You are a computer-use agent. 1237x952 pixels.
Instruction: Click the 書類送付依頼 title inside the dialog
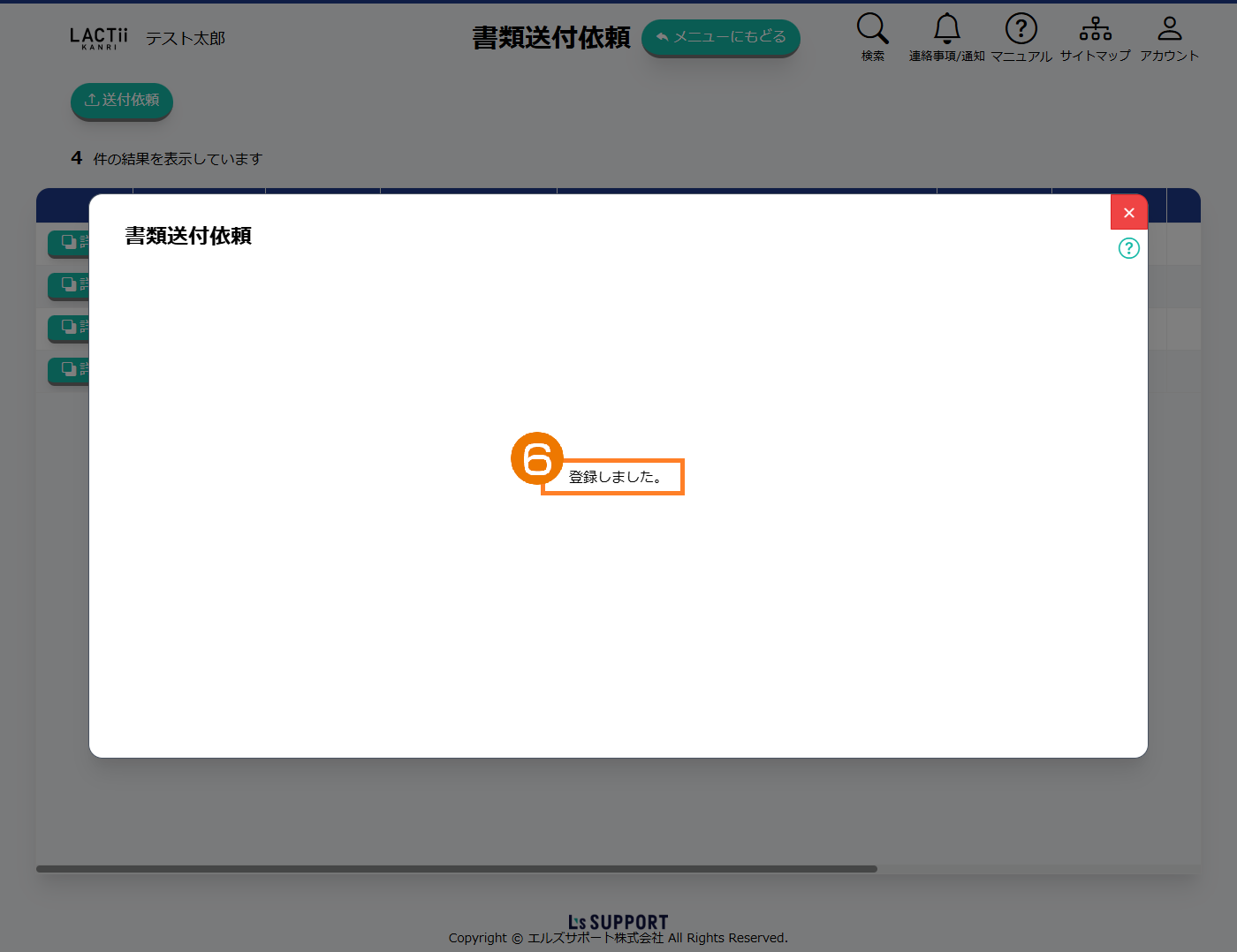pos(188,236)
